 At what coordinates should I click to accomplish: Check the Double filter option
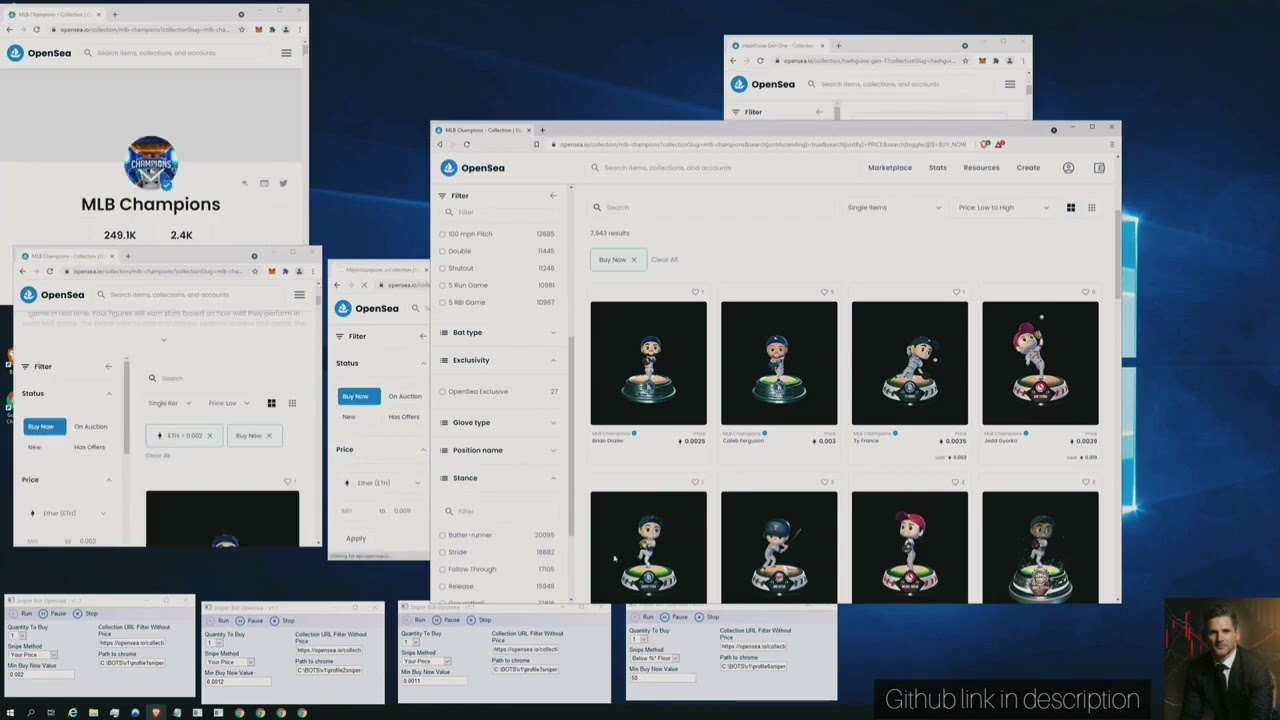click(442, 251)
